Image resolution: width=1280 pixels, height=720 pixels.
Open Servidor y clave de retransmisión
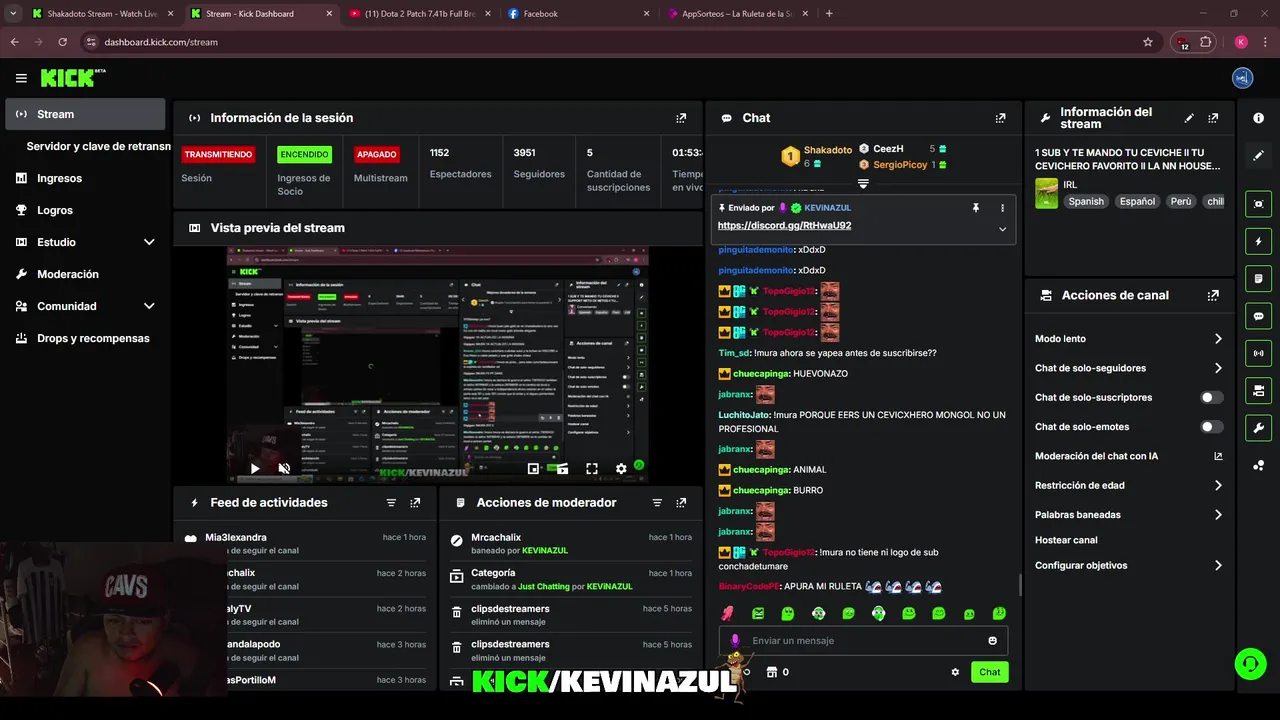(98, 146)
